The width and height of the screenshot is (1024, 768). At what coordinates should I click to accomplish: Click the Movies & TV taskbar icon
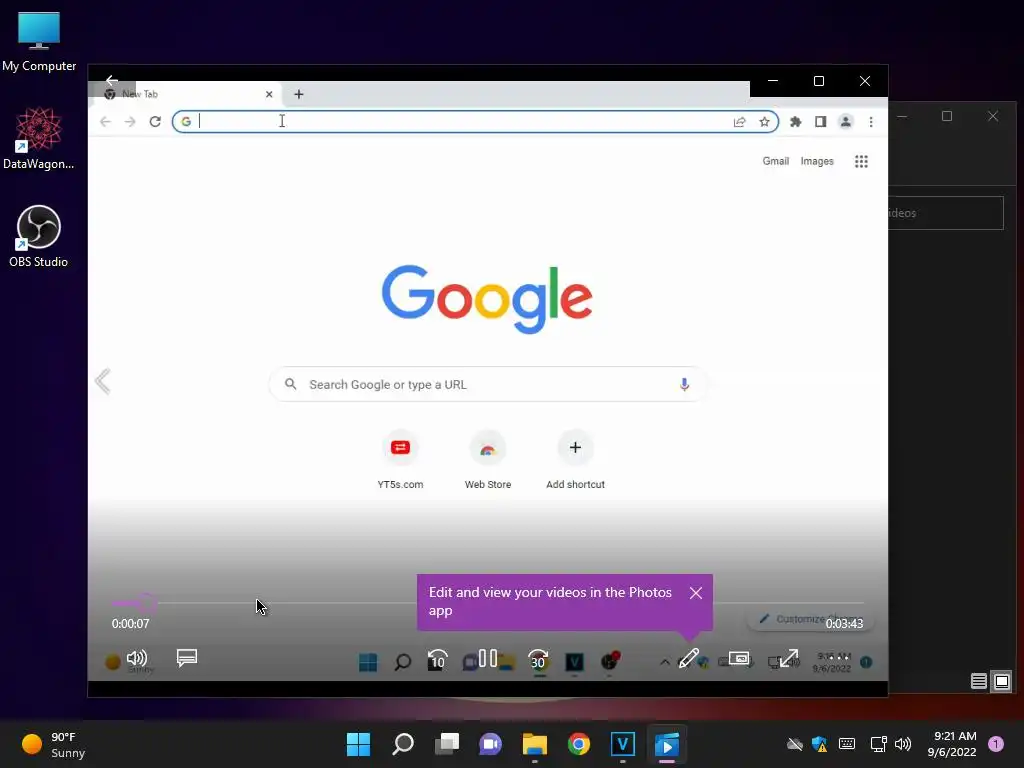point(667,744)
